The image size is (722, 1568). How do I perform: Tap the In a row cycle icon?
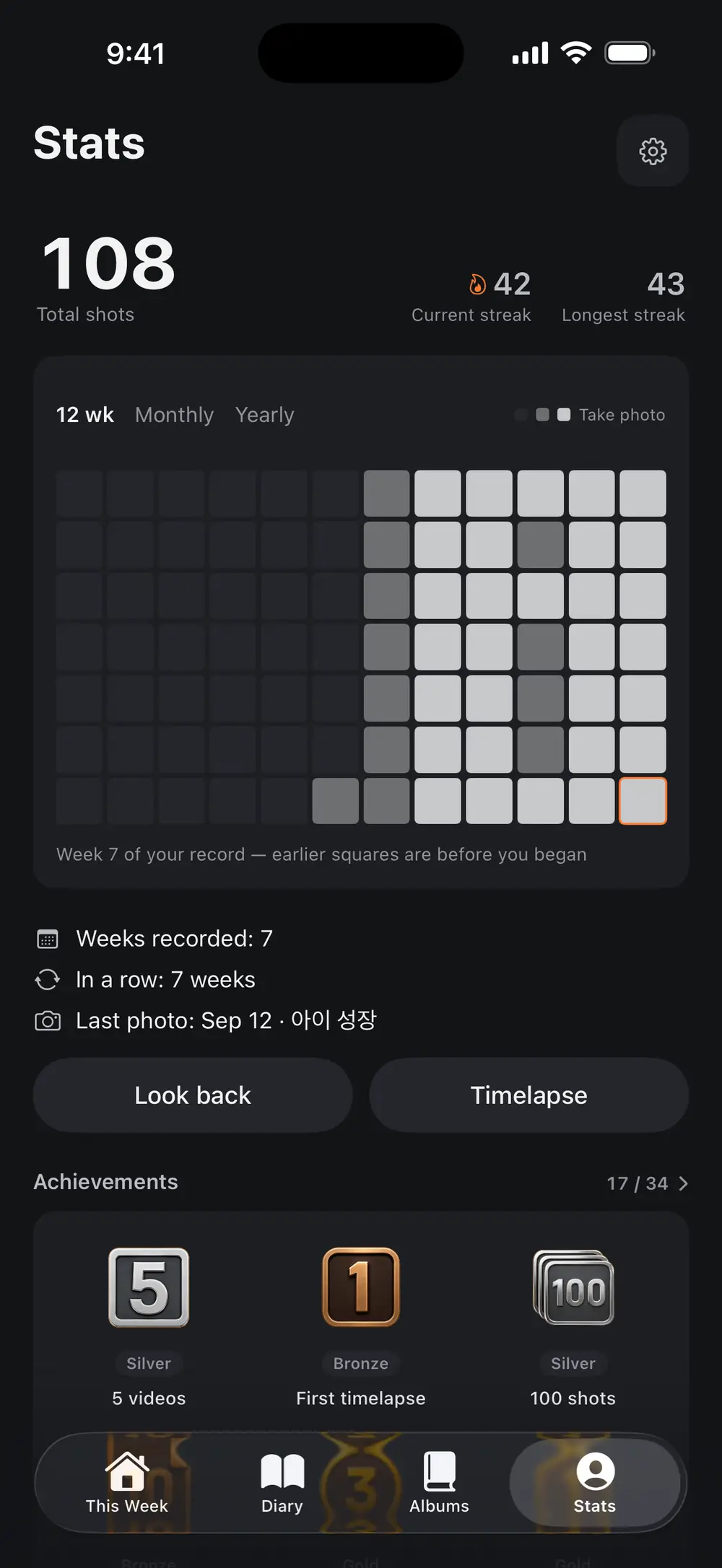click(48, 980)
